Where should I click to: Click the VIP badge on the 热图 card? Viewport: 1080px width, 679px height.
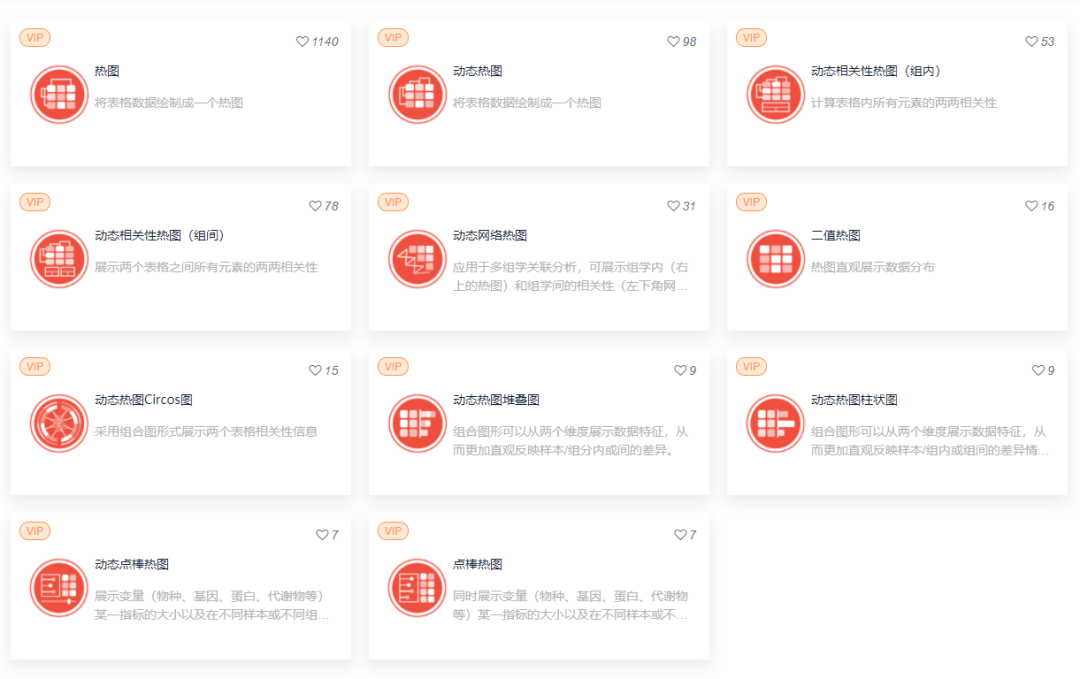[x=35, y=36]
